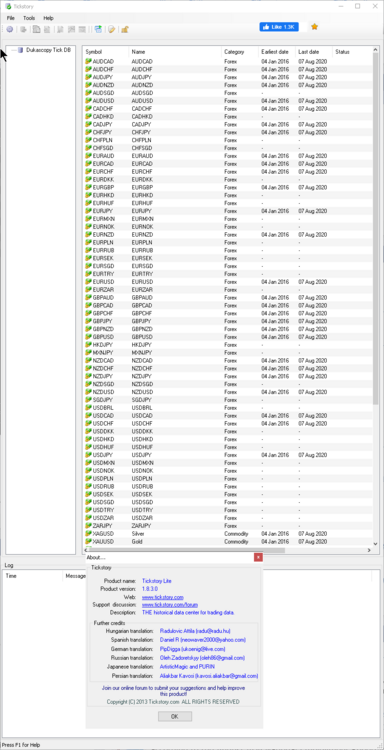Click the blue round settings toolbar icon

point(10,29)
